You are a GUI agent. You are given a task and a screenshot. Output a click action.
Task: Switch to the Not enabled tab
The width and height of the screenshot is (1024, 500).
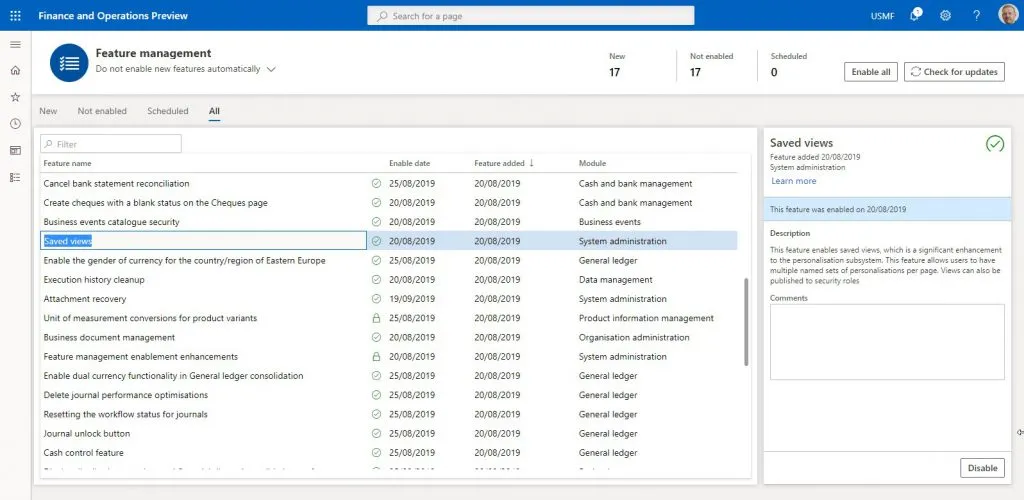[x=102, y=111]
